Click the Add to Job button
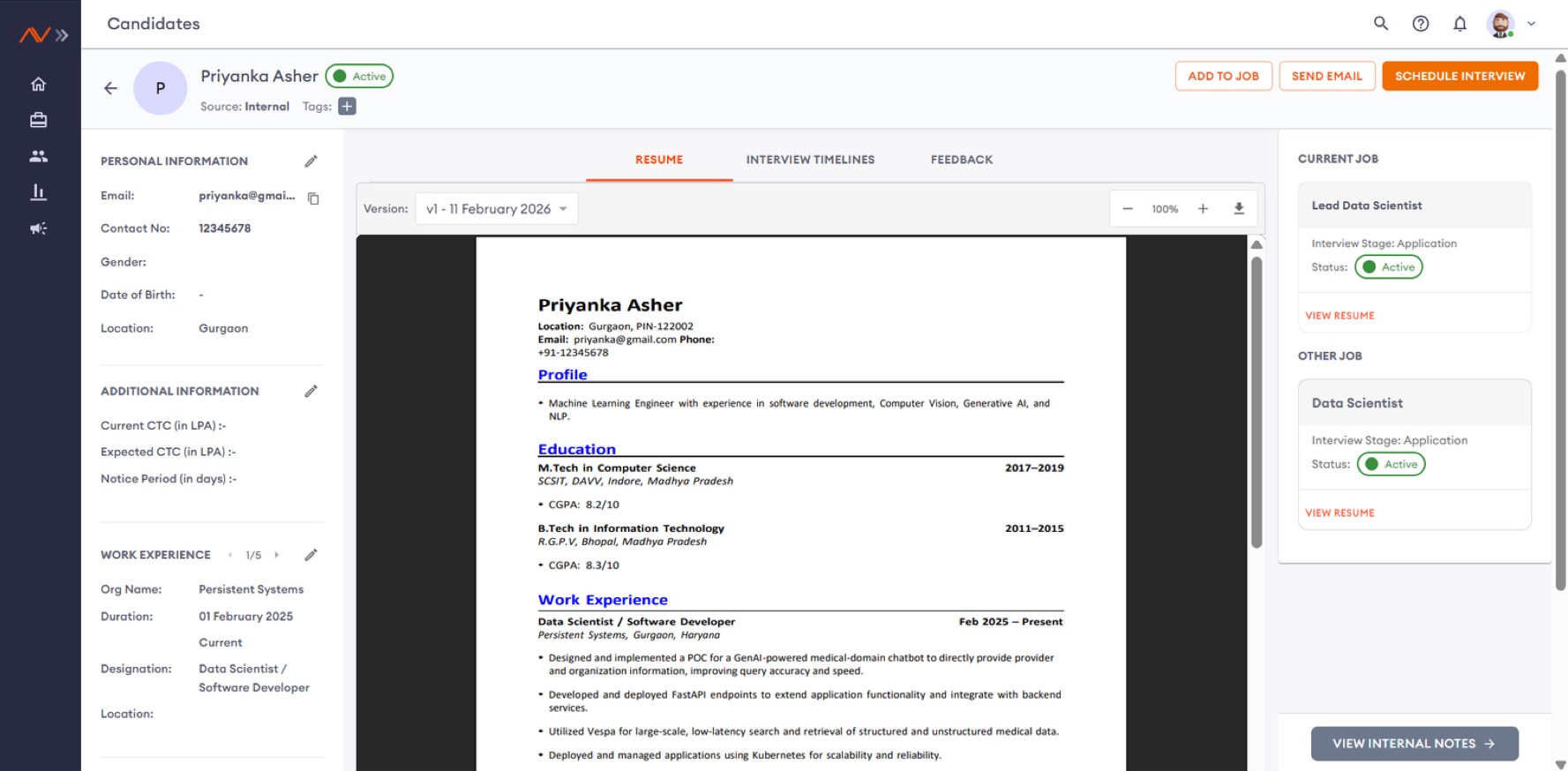Viewport: 1568px width, 771px height. click(1223, 76)
